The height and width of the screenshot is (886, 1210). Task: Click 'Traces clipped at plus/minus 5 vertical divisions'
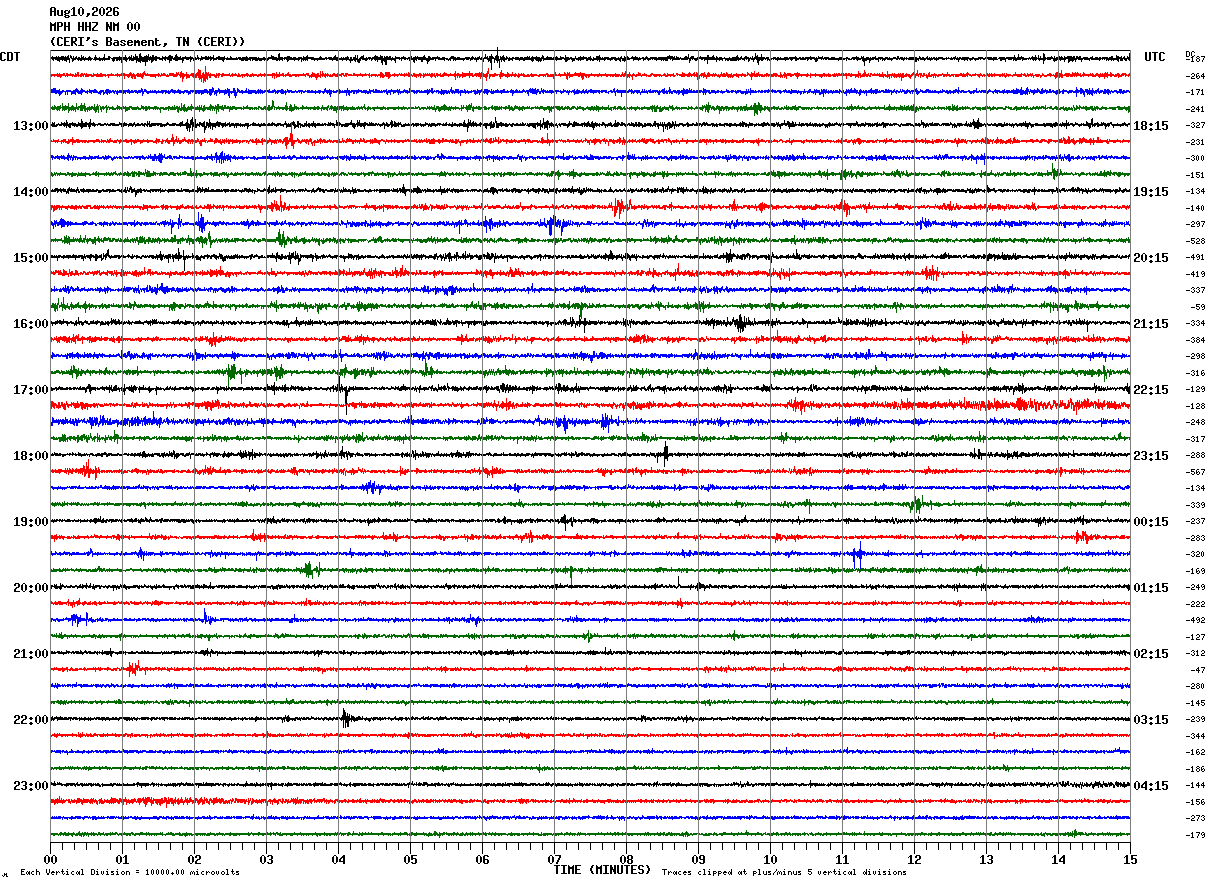tap(784, 873)
